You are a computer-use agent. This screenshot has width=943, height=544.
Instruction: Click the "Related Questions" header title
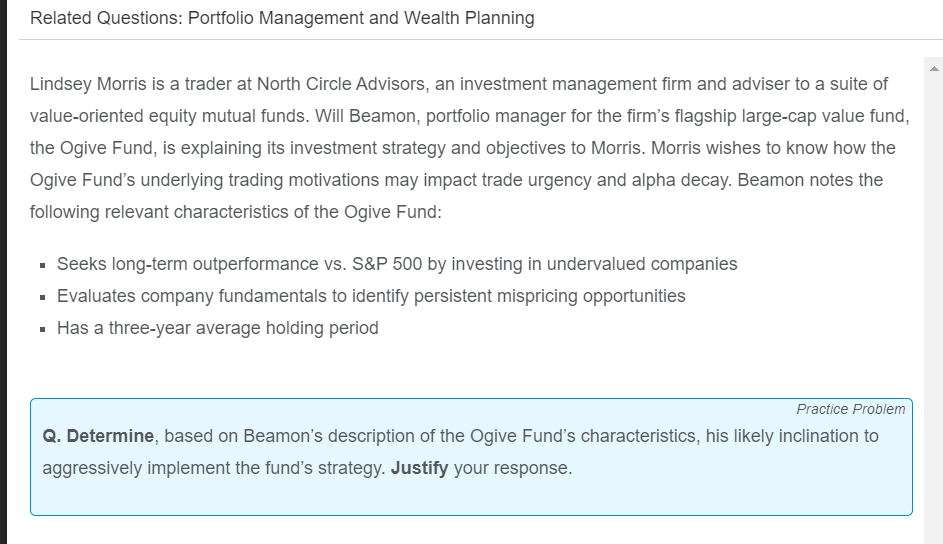[x=282, y=18]
